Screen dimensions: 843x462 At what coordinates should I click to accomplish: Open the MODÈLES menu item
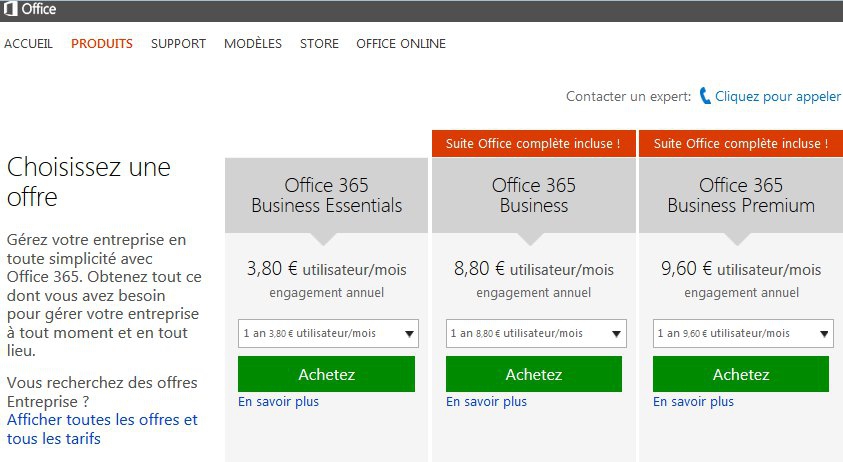click(x=253, y=44)
